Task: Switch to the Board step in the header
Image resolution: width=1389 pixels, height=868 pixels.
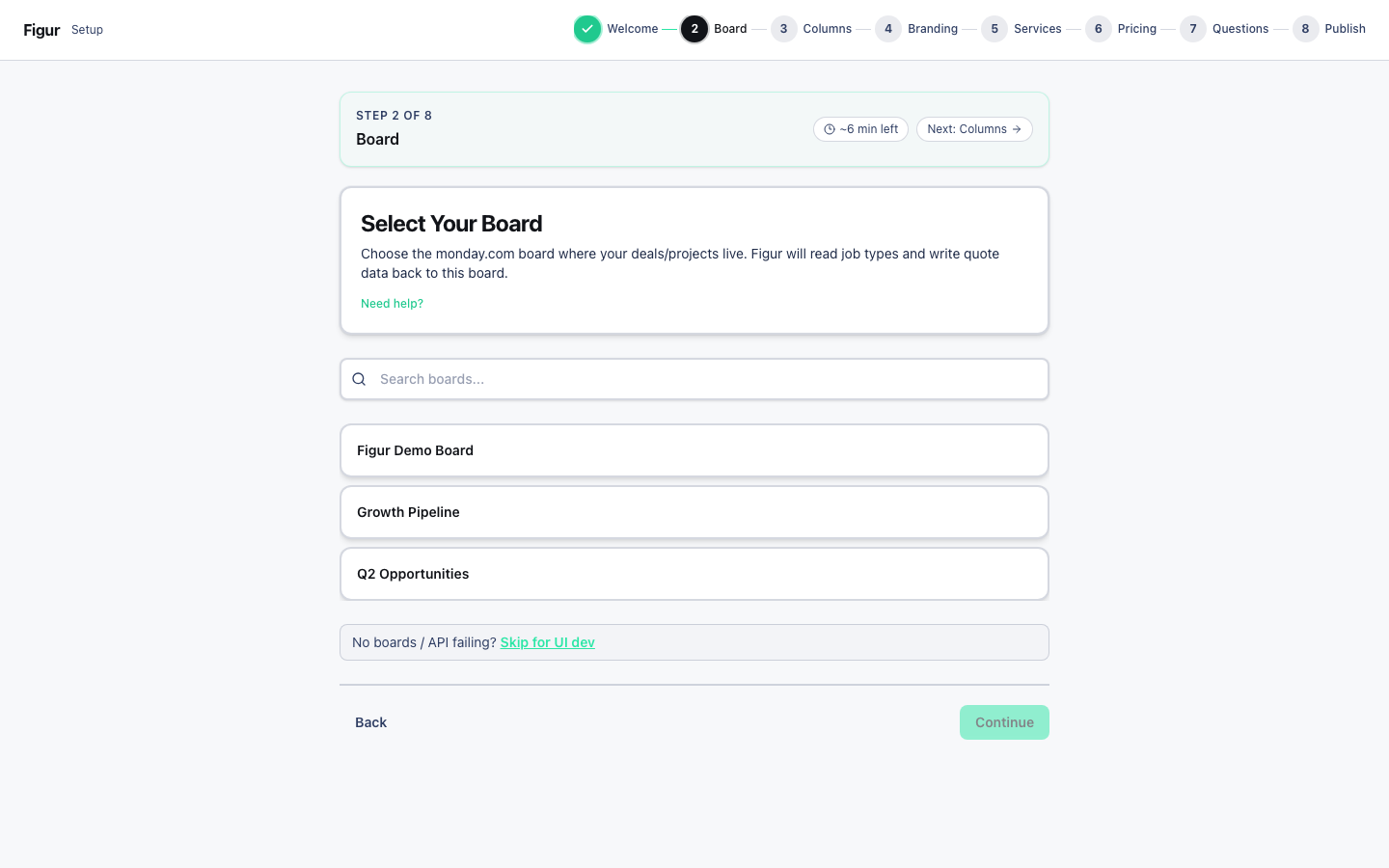Action: click(730, 29)
